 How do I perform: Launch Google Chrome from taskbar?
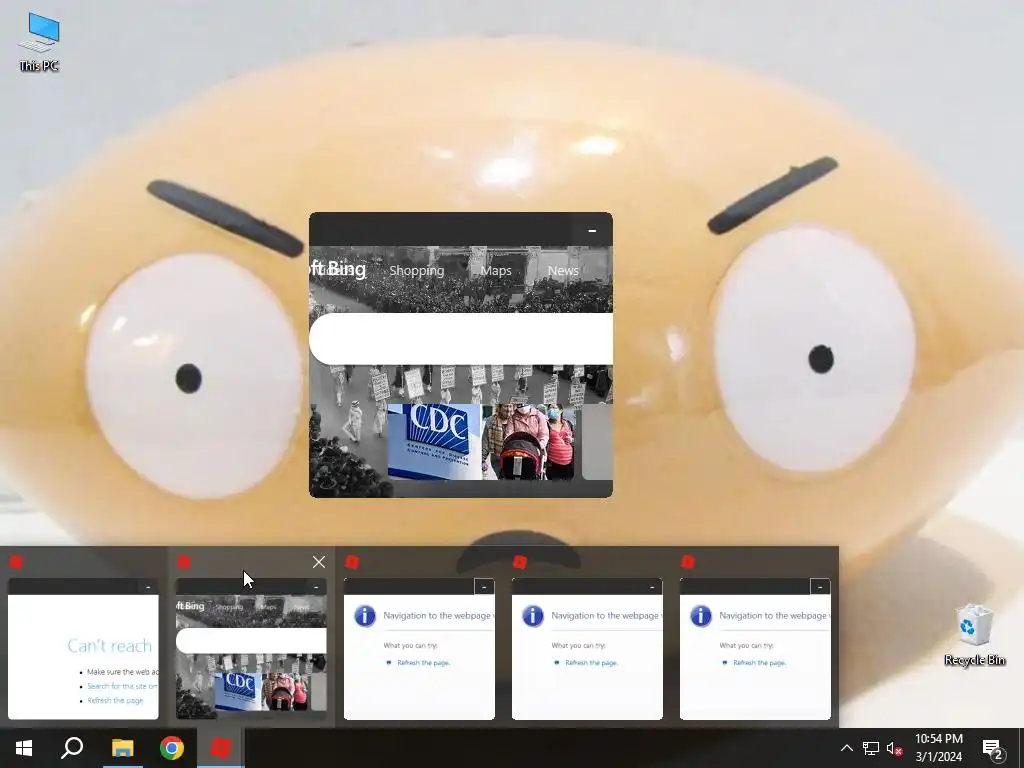pyautogui.click(x=172, y=748)
